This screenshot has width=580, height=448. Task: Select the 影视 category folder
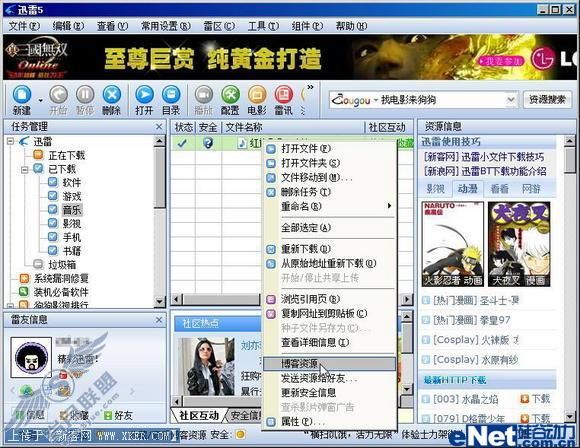coord(71,223)
